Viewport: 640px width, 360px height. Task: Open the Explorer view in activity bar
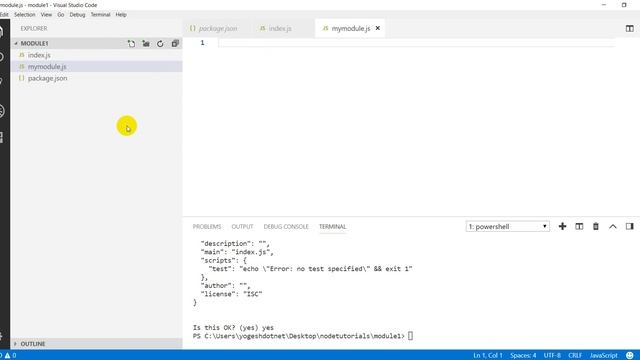[2, 31]
